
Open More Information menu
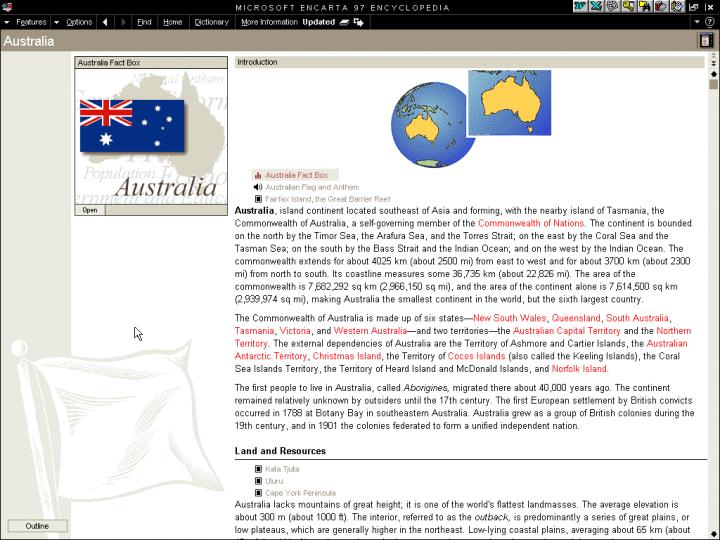(x=269, y=22)
